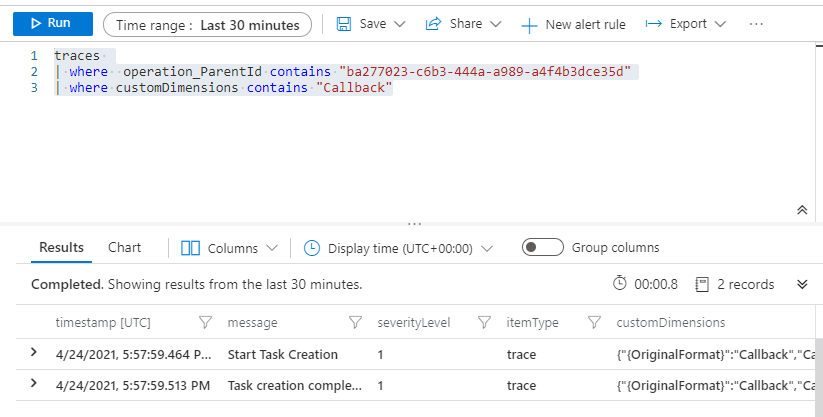Collapse the query editor with double chevron
Image resolution: width=823 pixels, height=417 pixels.
point(801,210)
